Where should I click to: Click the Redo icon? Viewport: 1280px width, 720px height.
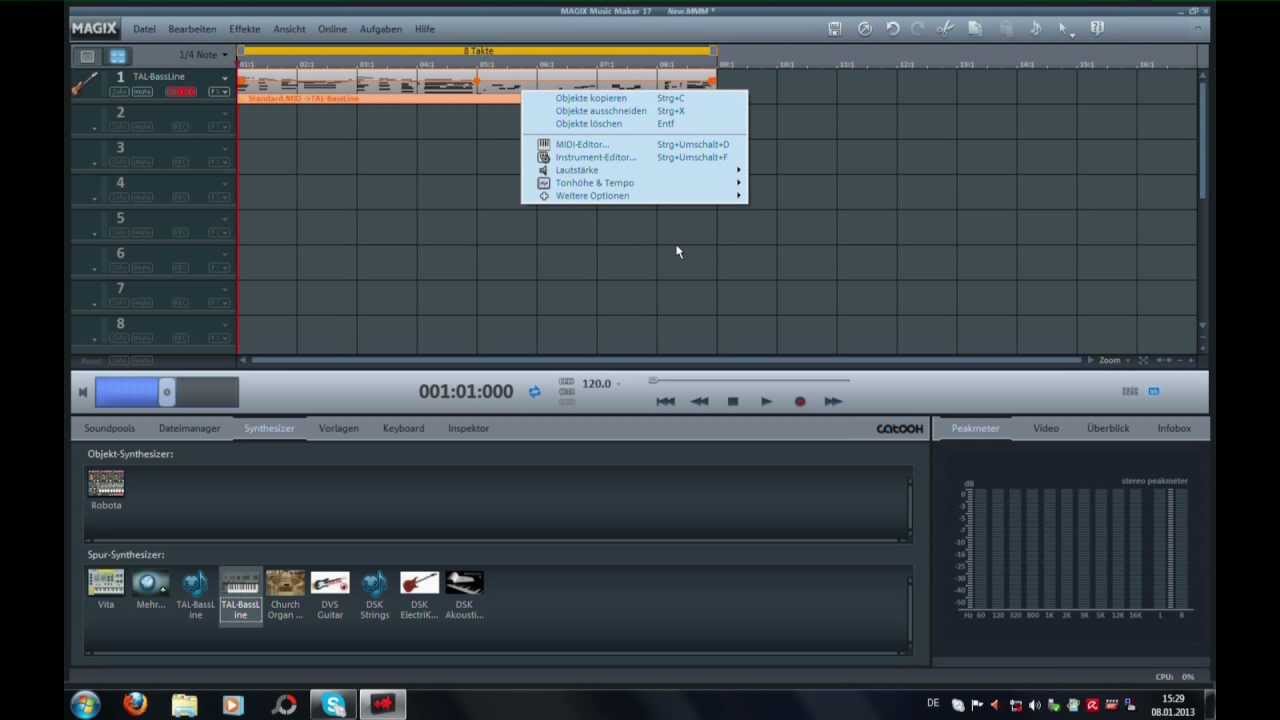click(918, 29)
